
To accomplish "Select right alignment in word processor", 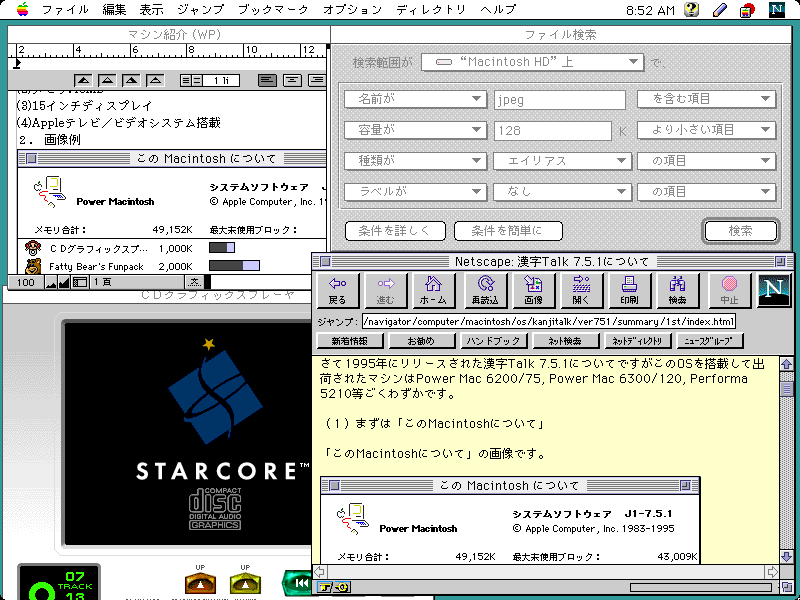I will [x=317, y=80].
